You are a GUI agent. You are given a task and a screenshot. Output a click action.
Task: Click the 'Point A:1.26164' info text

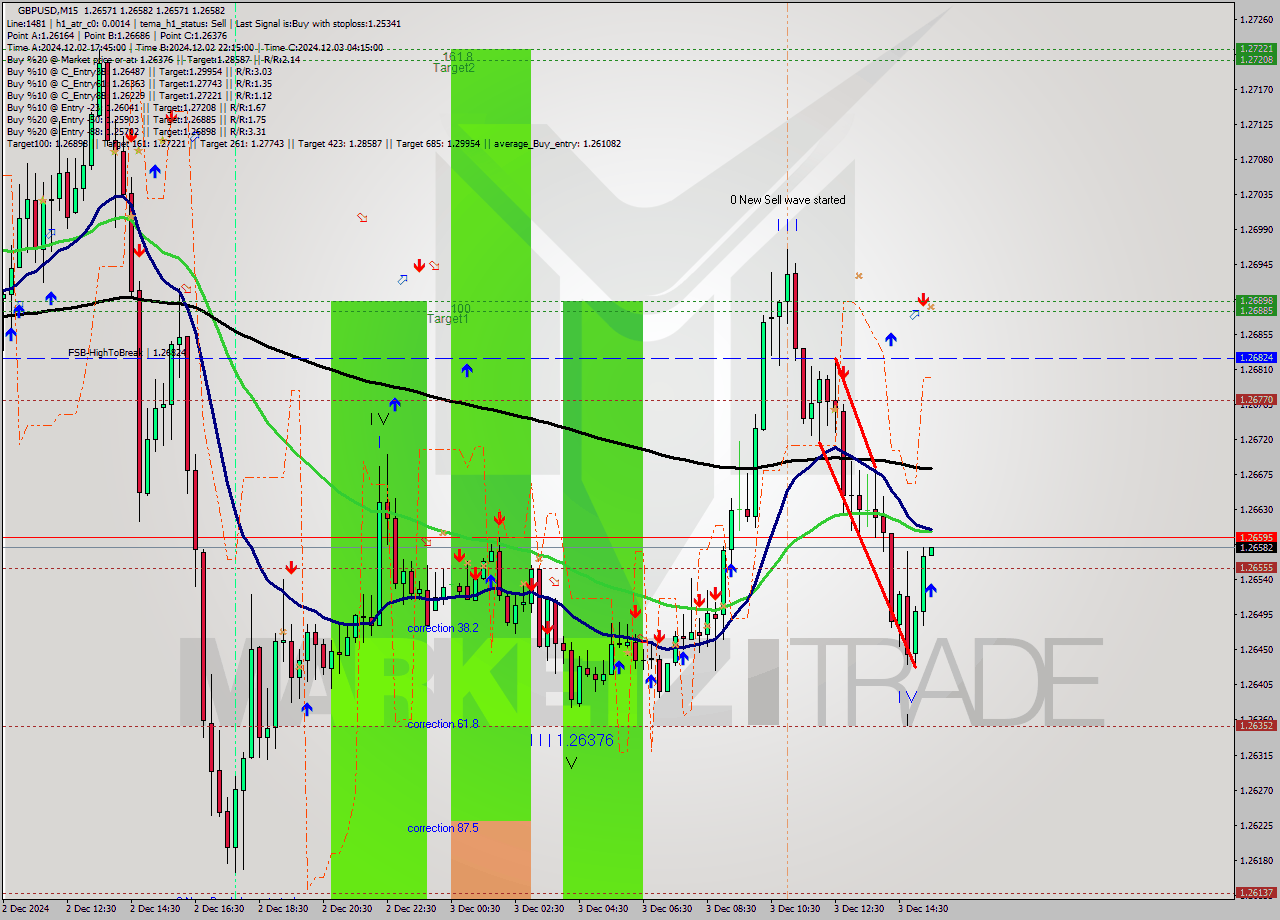click(41, 35)
